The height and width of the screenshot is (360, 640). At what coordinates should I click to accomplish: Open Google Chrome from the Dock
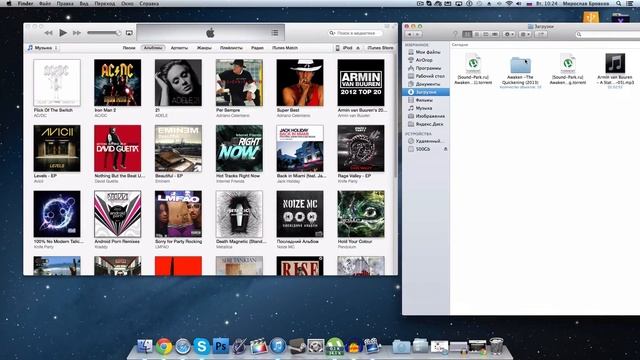[164, 346]
